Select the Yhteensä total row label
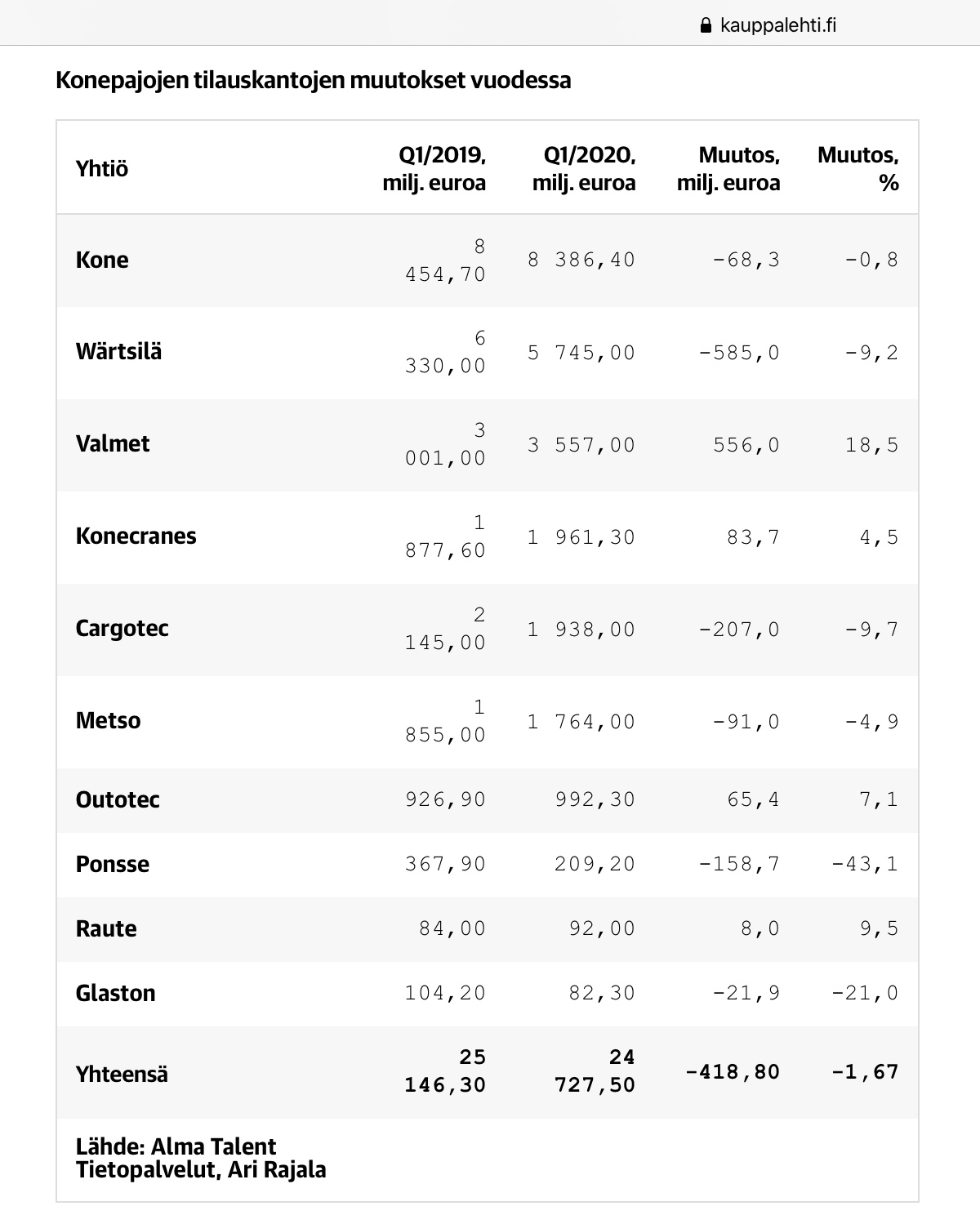This screenshot has height=1224, width=980. pos(122,1074)
